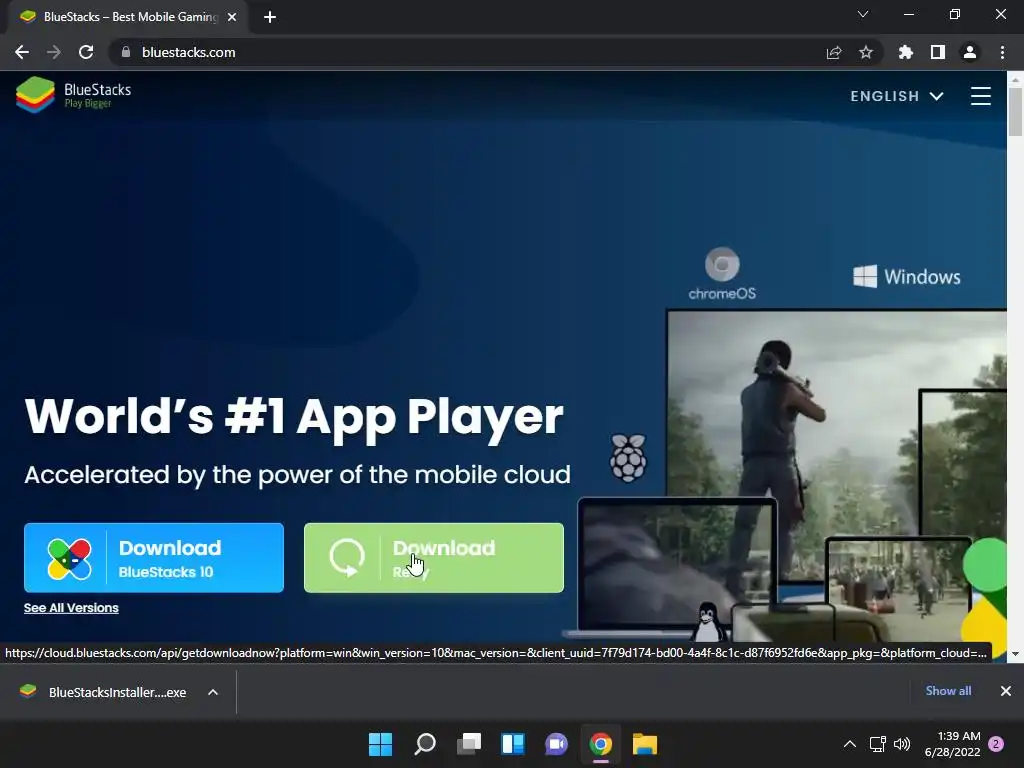
Task: Open the notification badge showing 2
Action: click(997, 744)
